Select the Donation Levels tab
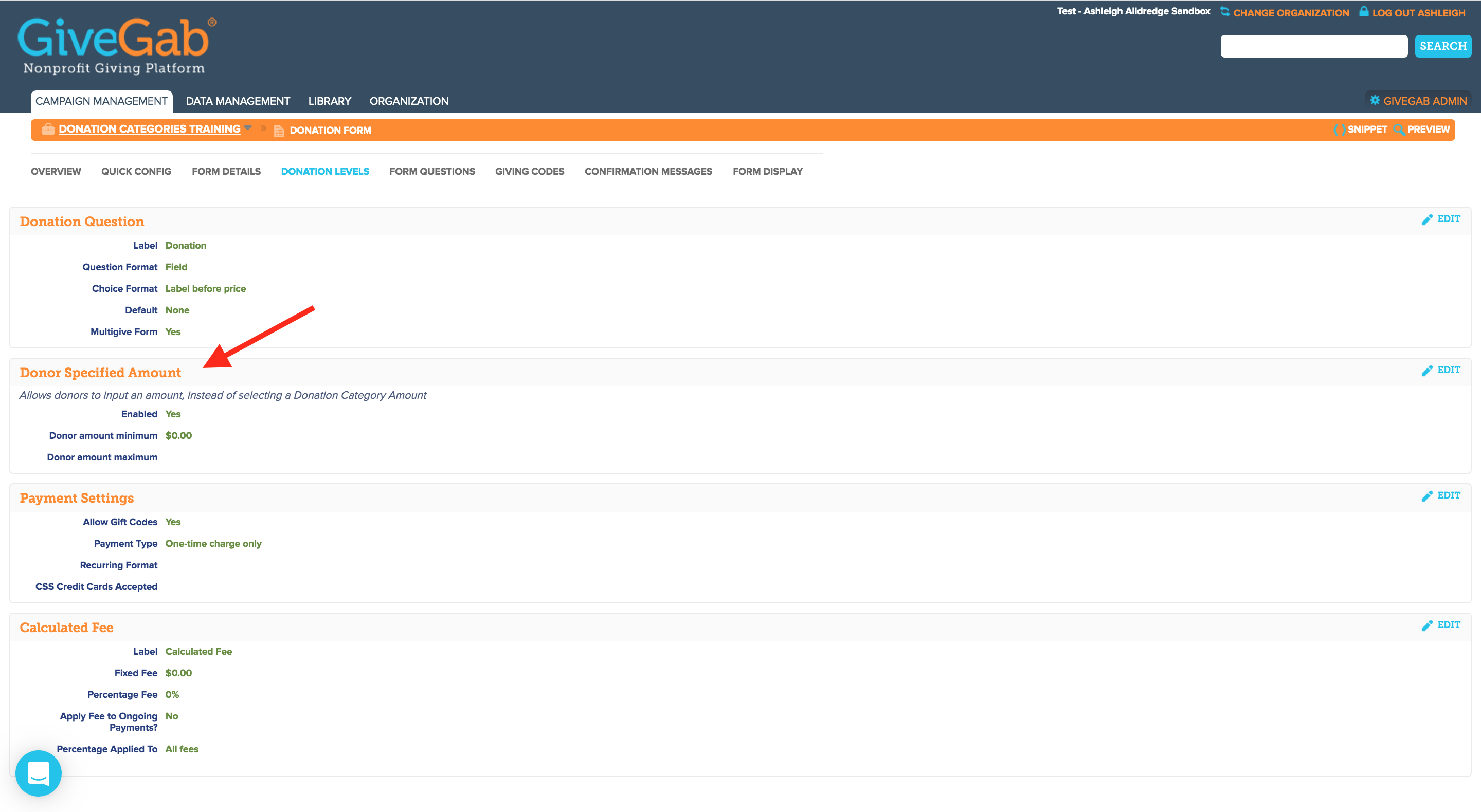The height and width of the screenshot is (812, 1481). click(325, 171)
